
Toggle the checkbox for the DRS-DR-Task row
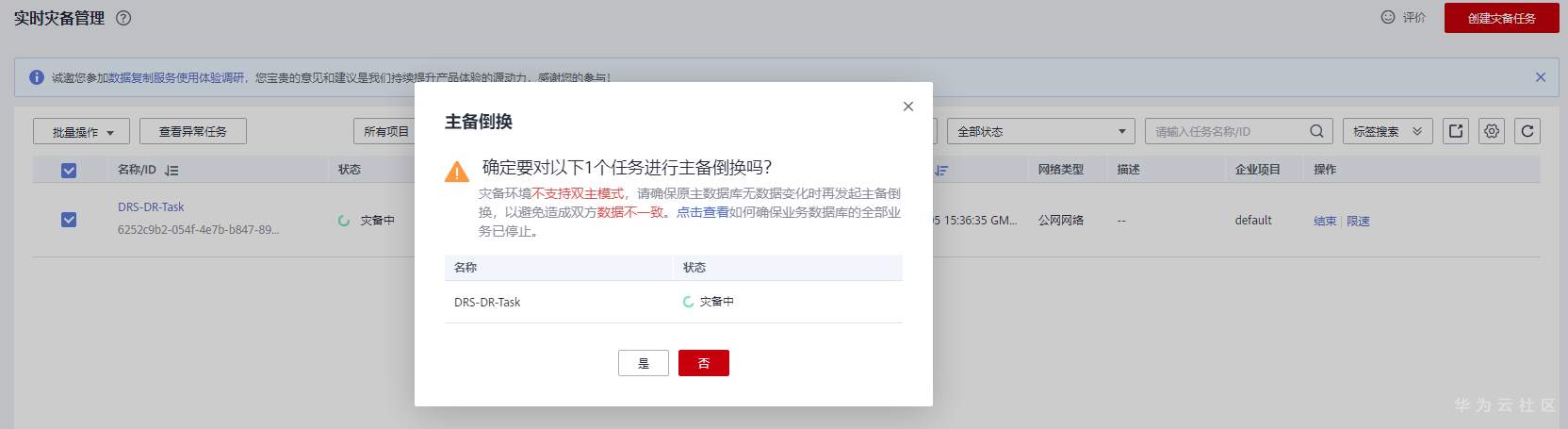point(69,220)
